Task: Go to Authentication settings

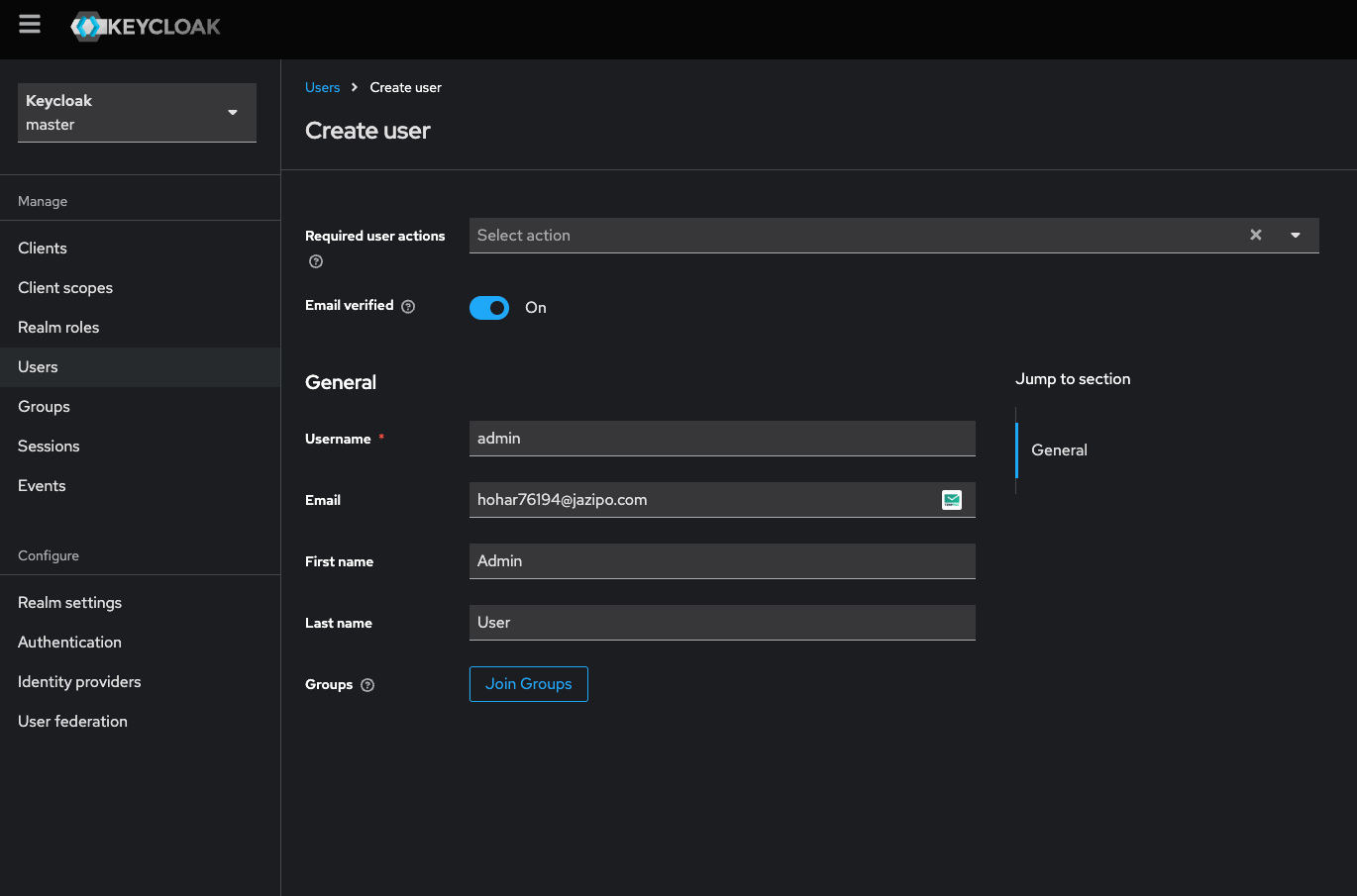Action: point(141,643)
